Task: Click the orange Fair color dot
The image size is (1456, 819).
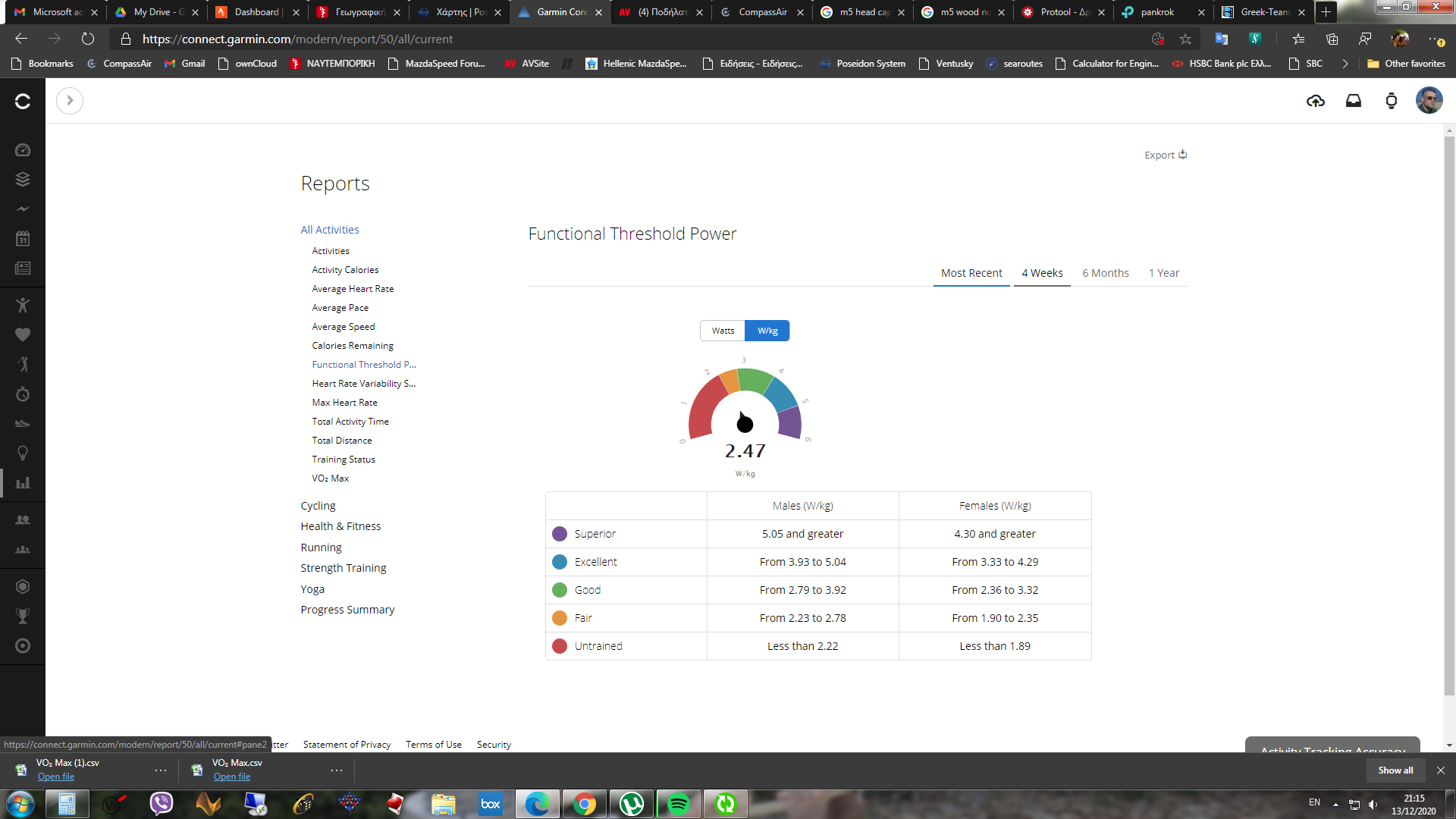Action: pyautogui.click(x=560, y=618)
